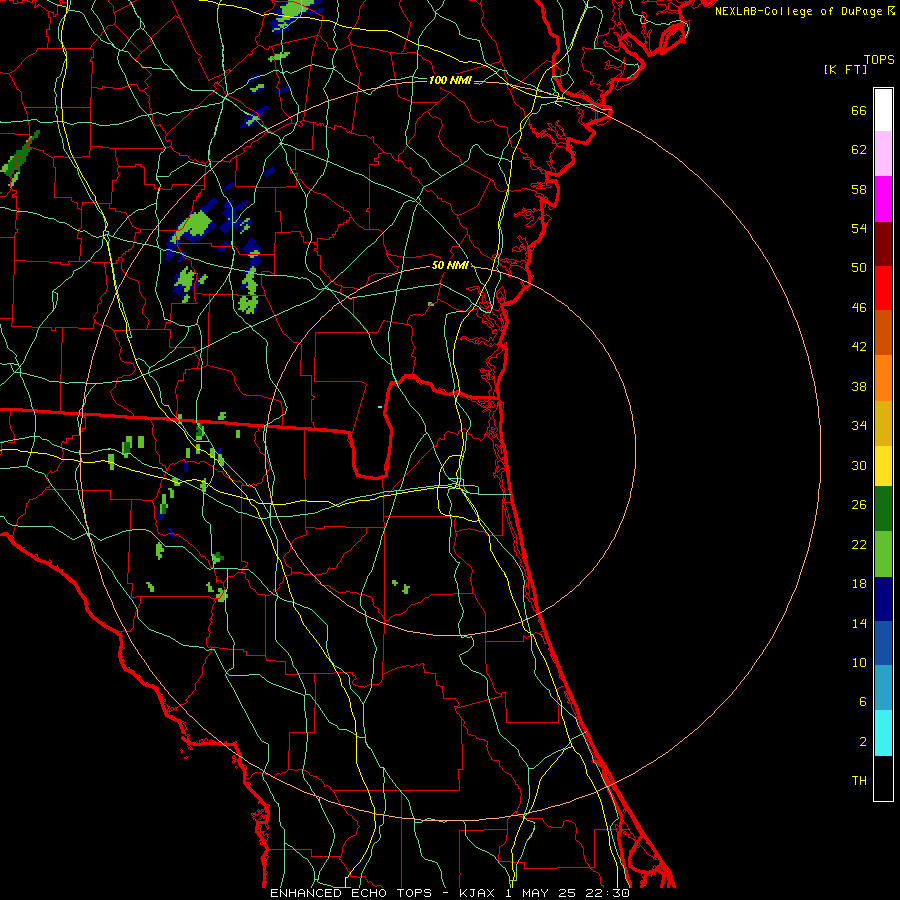
Task: Click the legend value "26"
Action: click(x=859, y=505)
